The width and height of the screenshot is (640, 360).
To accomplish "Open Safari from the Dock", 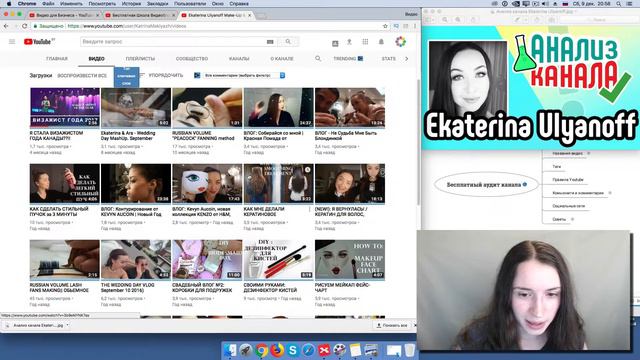I will 308,350.
